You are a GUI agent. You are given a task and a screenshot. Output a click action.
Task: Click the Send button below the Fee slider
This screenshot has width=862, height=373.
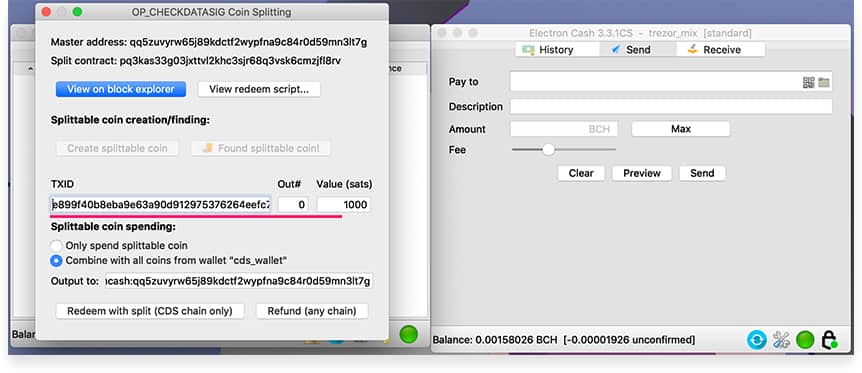[702, 173]
